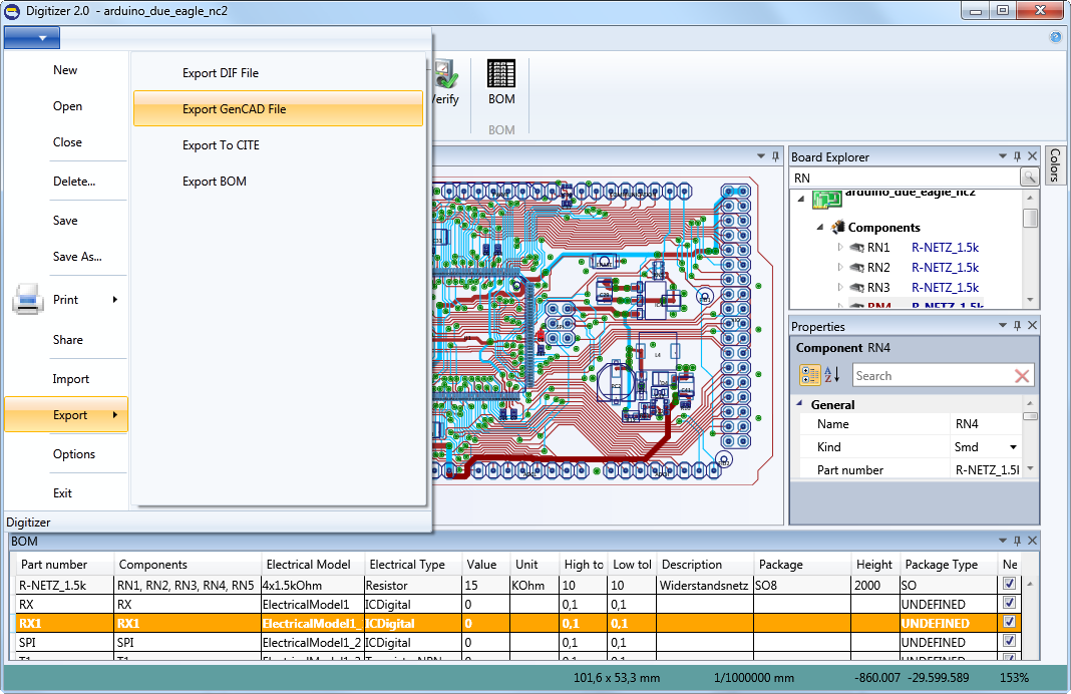Click the 153% zoom status value
Image resolution: width=1071 pixels, height=694 pixels.
coord(1014,678)
